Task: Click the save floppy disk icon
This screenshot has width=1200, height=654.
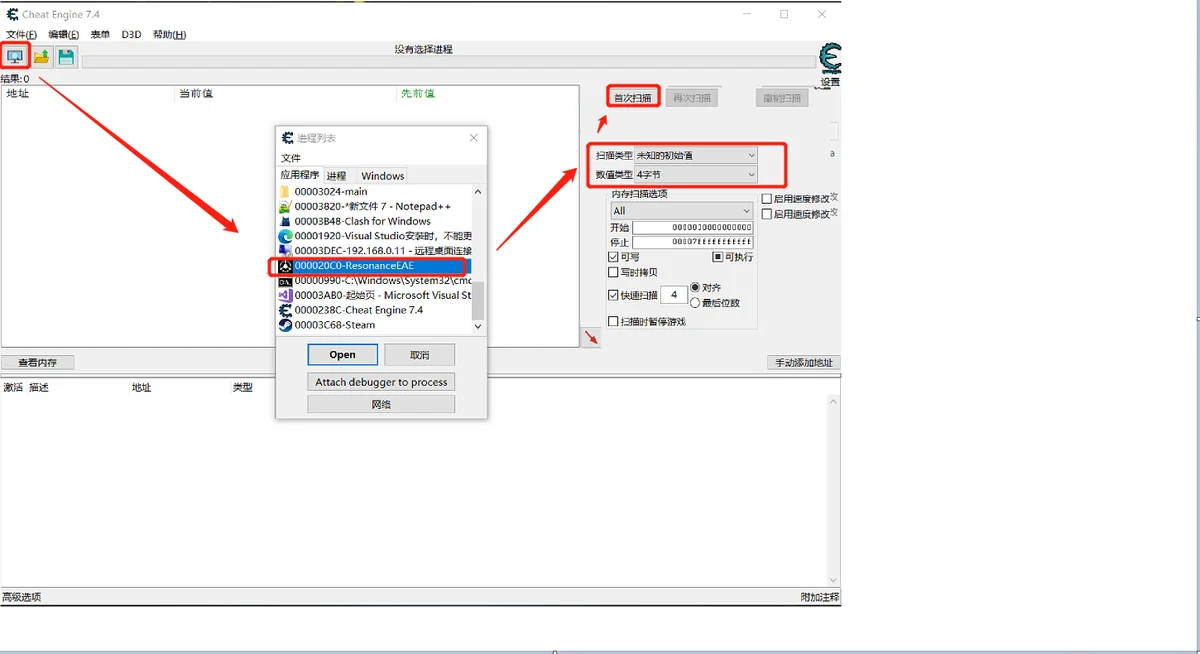Action: [66, 57]
